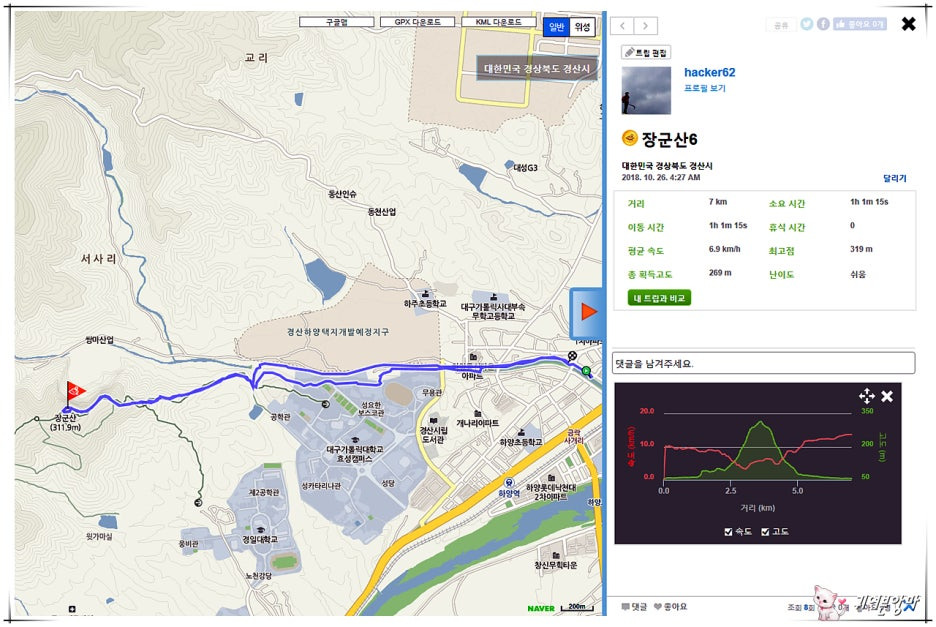Click the 하양초등학교 icon on map

click(521, 432)
